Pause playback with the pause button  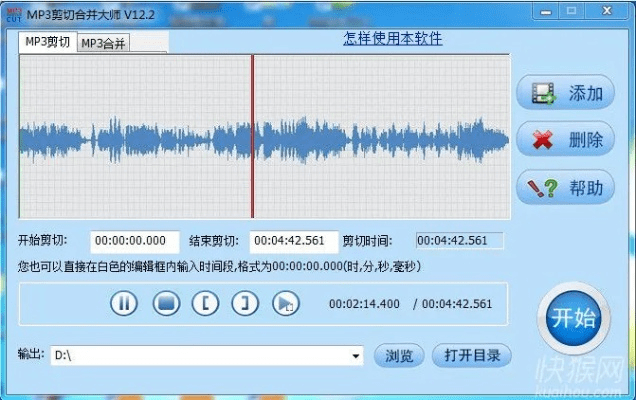tap(124, 303)
